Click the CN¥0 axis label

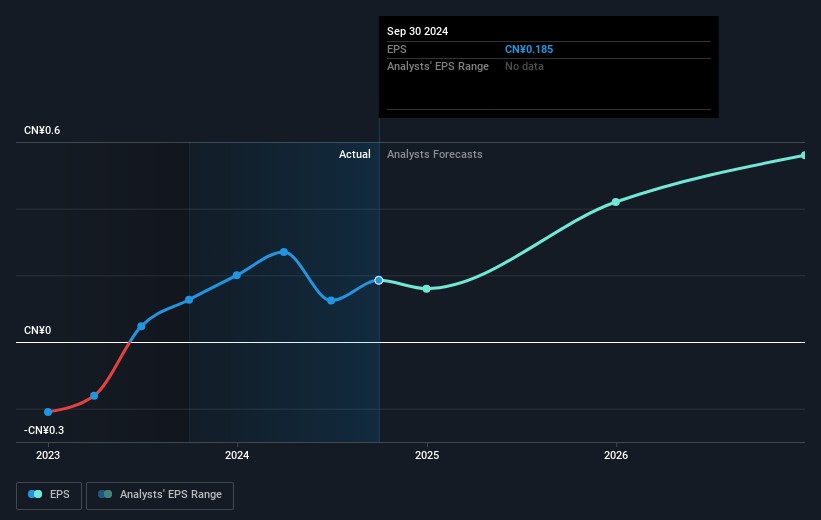(x=38, y=330)
